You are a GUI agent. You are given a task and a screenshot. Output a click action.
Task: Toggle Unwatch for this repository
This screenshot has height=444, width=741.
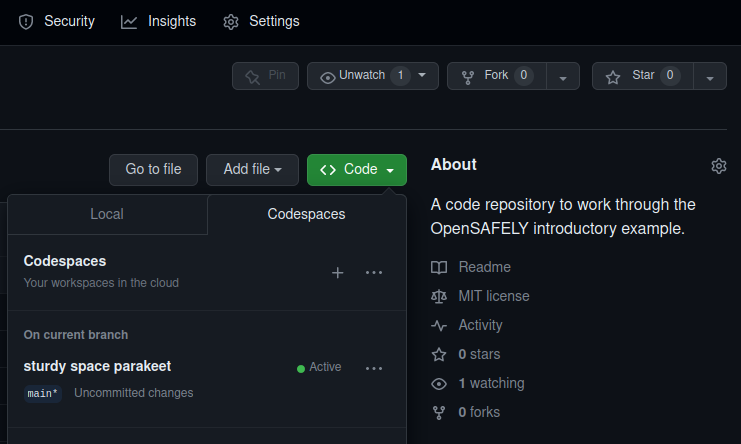click(x=373, y=76)
